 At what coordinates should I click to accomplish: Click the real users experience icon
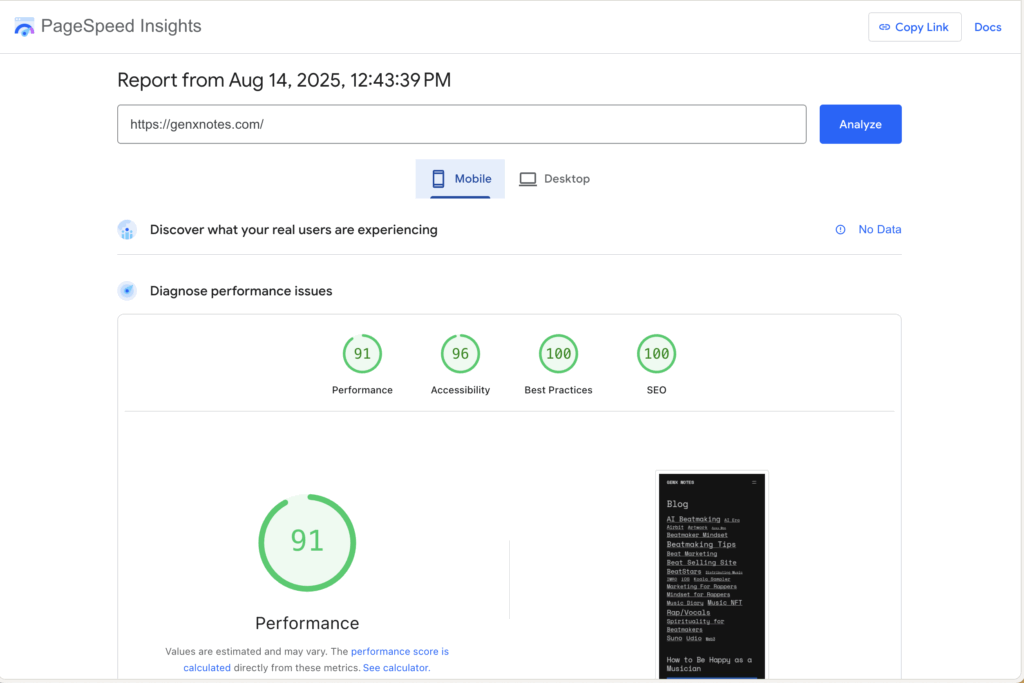pos(127,230)
